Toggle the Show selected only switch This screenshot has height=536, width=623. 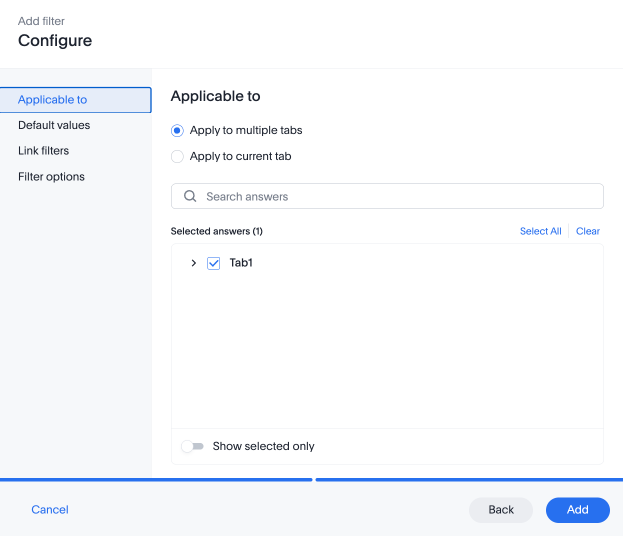click(192, 446)
